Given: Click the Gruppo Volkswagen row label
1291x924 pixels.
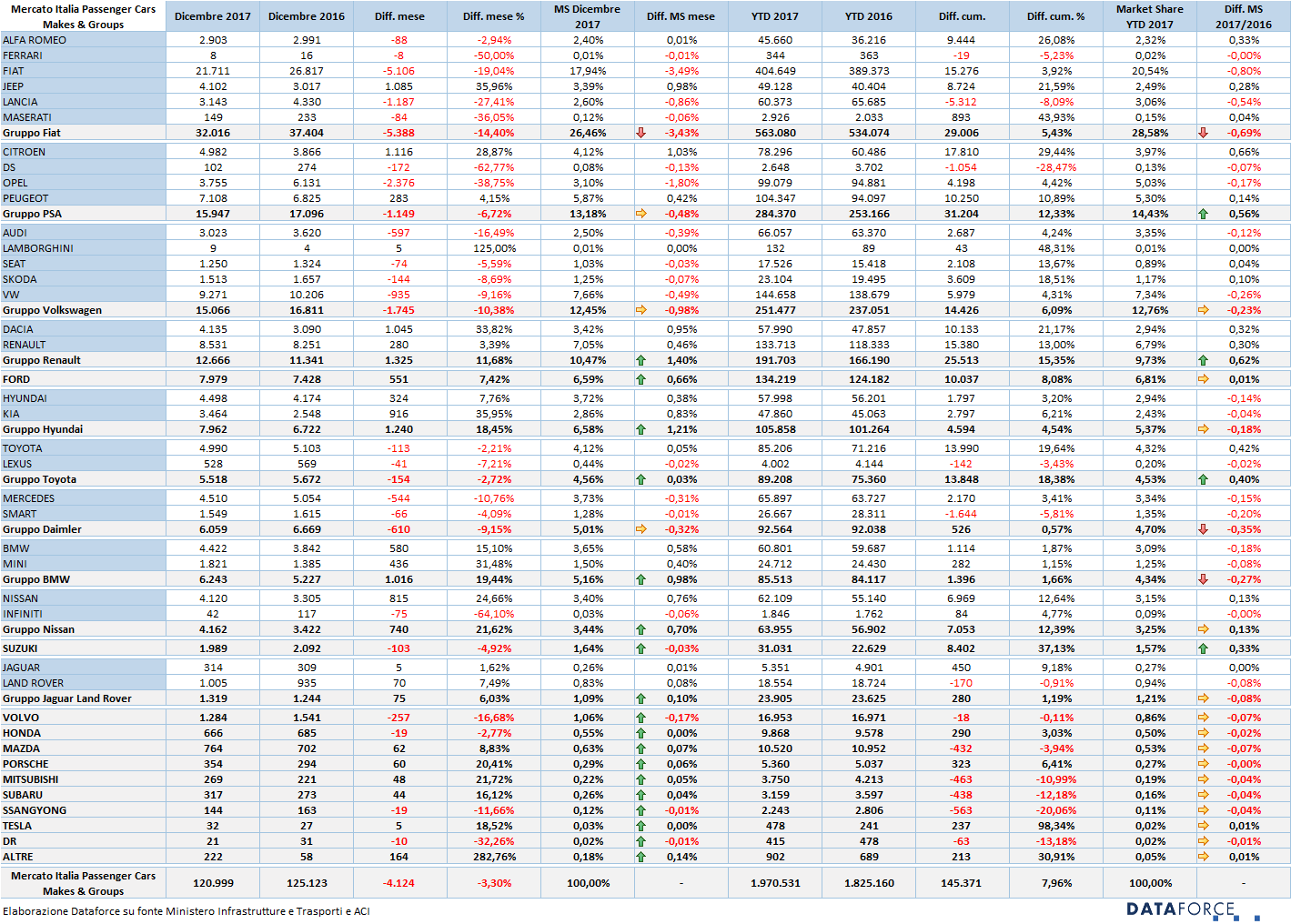Looking at the screenshot, I should (x=52, y=310).
